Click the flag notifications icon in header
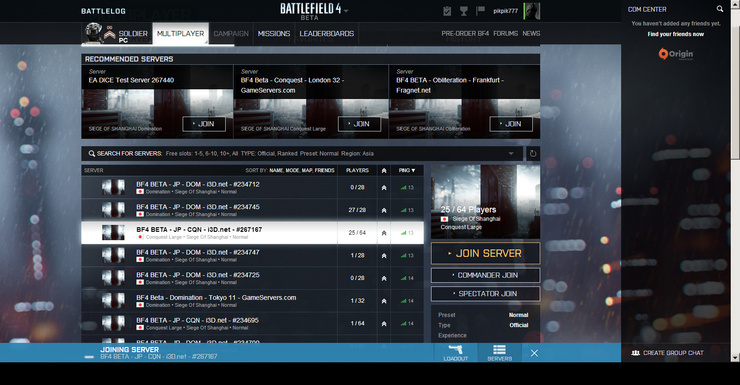 pyautogui.click(x=480, y=10)
